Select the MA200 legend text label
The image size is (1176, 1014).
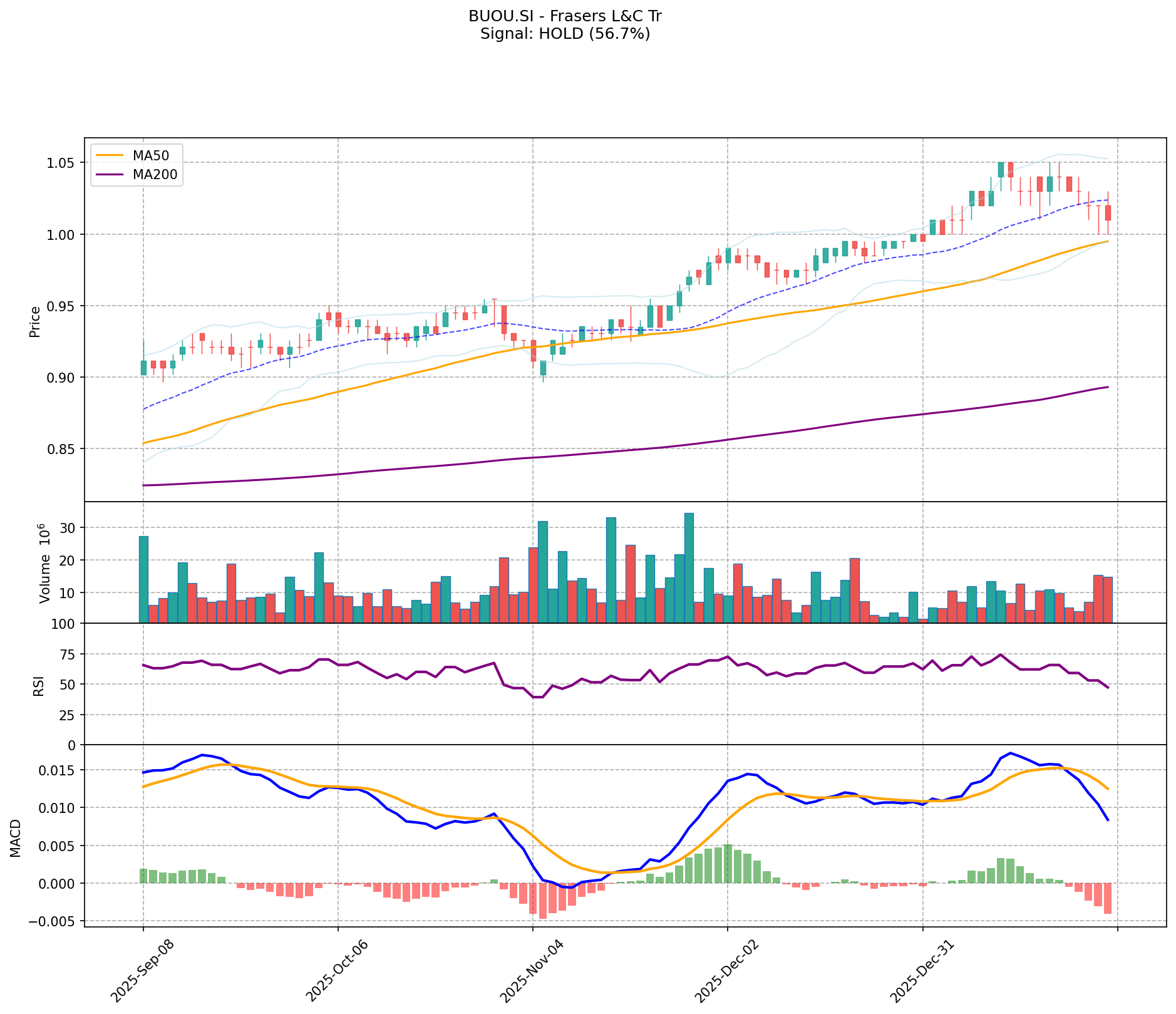pos(155,175)
